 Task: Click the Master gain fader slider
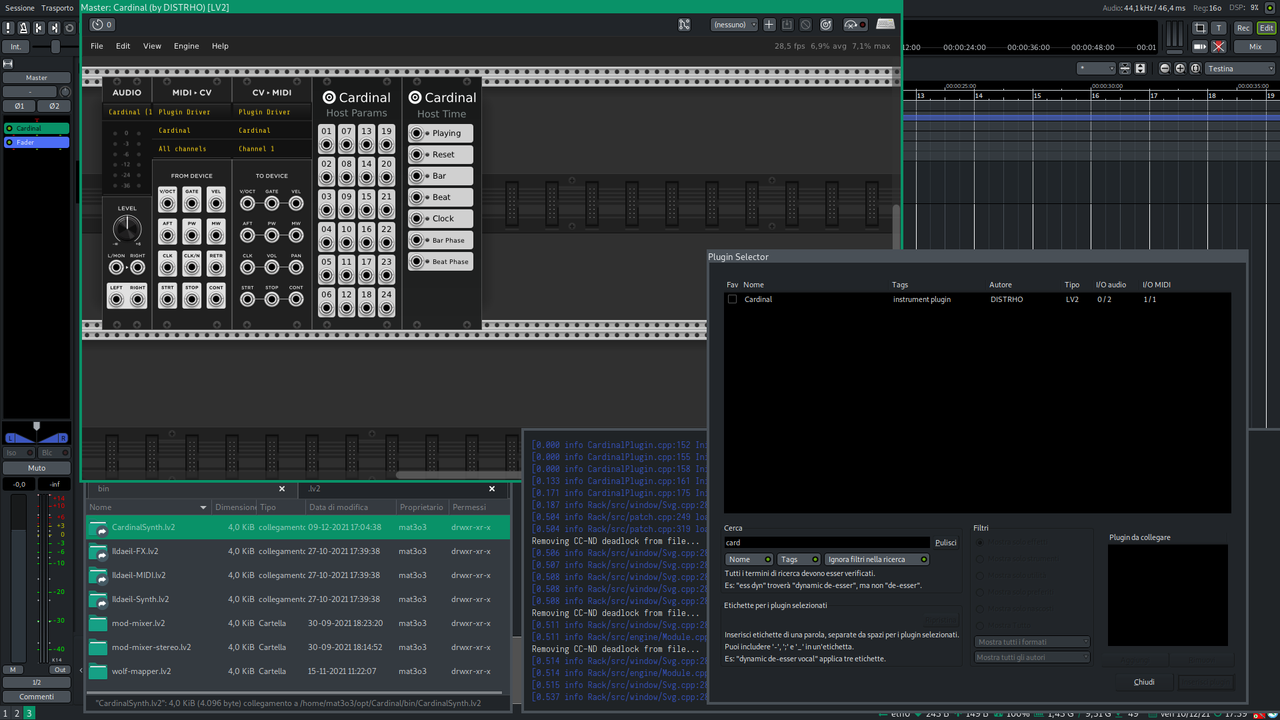click(x=17, y=580)
